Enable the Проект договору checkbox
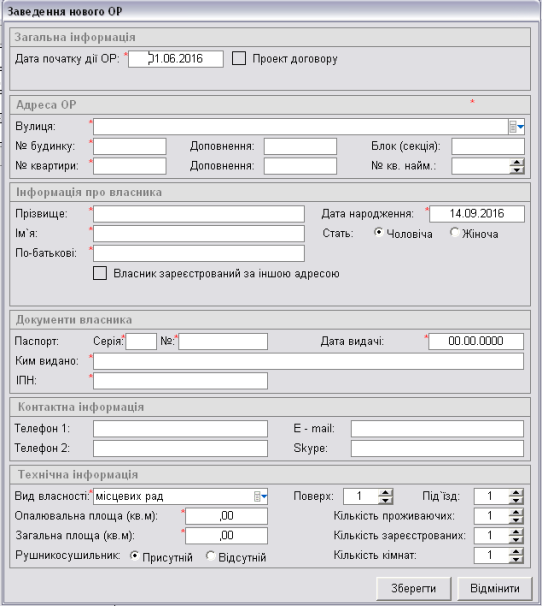The image size is (542, 606). tap(239, 58)
